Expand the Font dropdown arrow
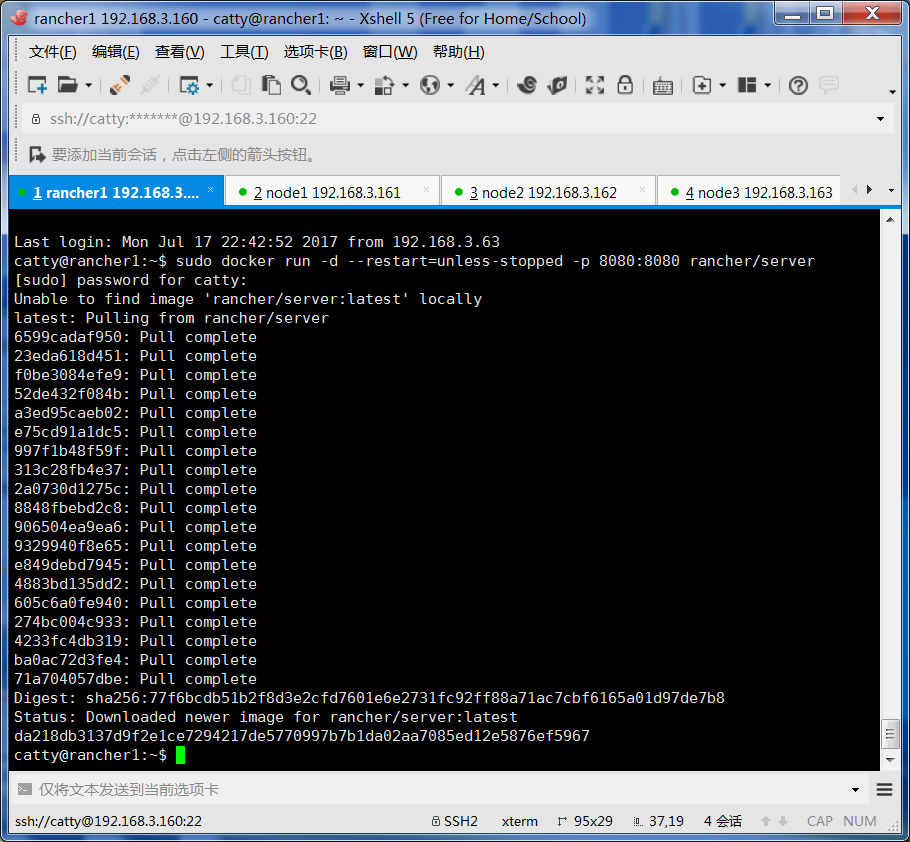The width and height of the screenshot is (910, 842). [x=496, y=86]
